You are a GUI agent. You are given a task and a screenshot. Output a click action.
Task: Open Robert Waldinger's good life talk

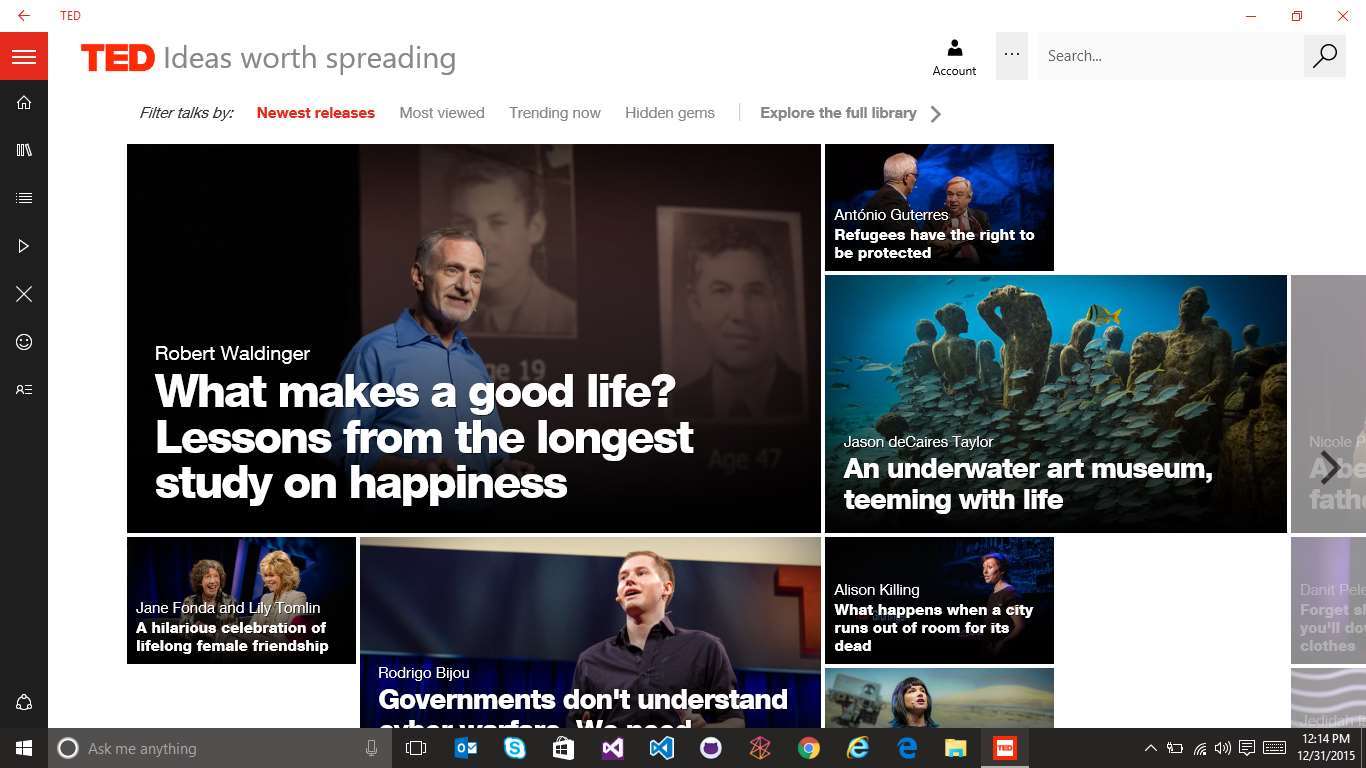point(474,338)
